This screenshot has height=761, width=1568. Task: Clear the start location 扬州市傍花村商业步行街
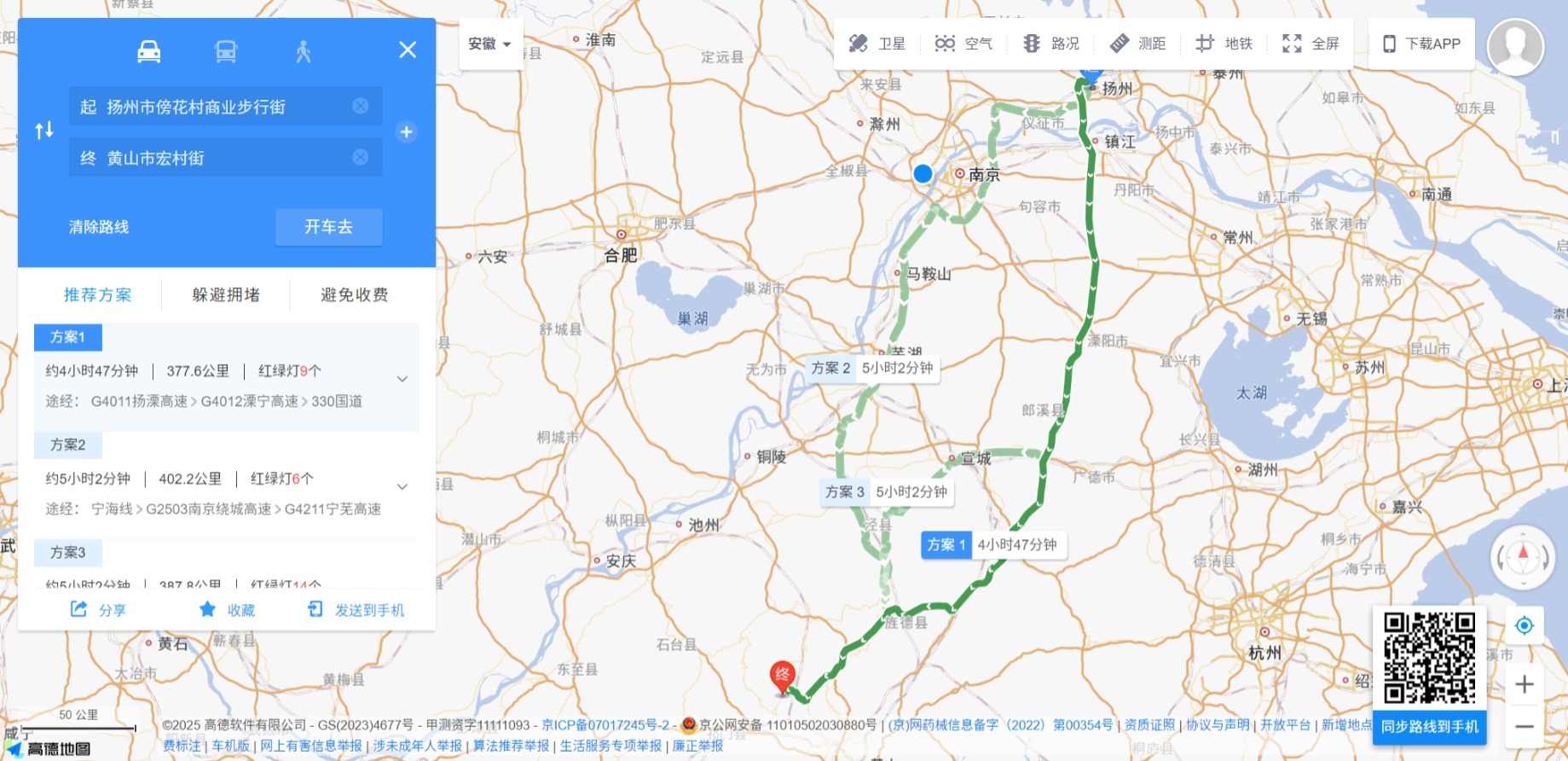(361, 106)
